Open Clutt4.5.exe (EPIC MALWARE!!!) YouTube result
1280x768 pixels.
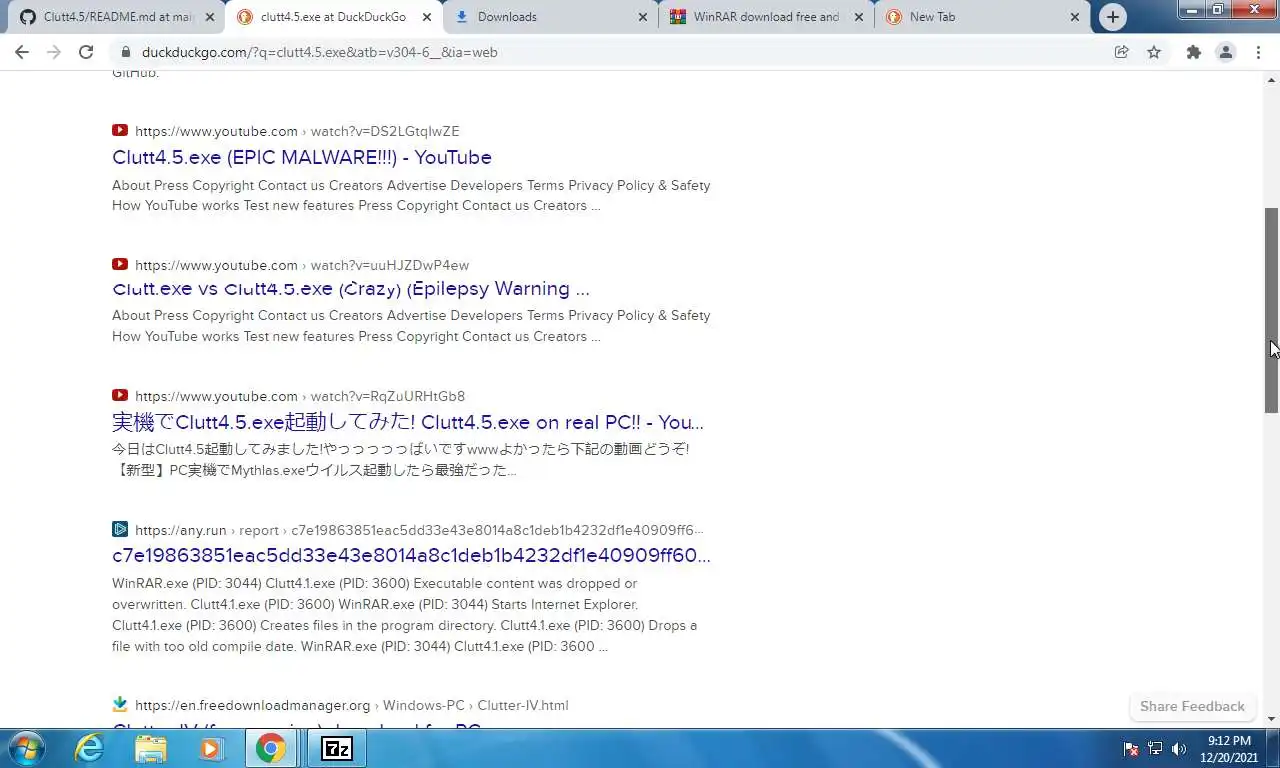click(x=302, y=157)
